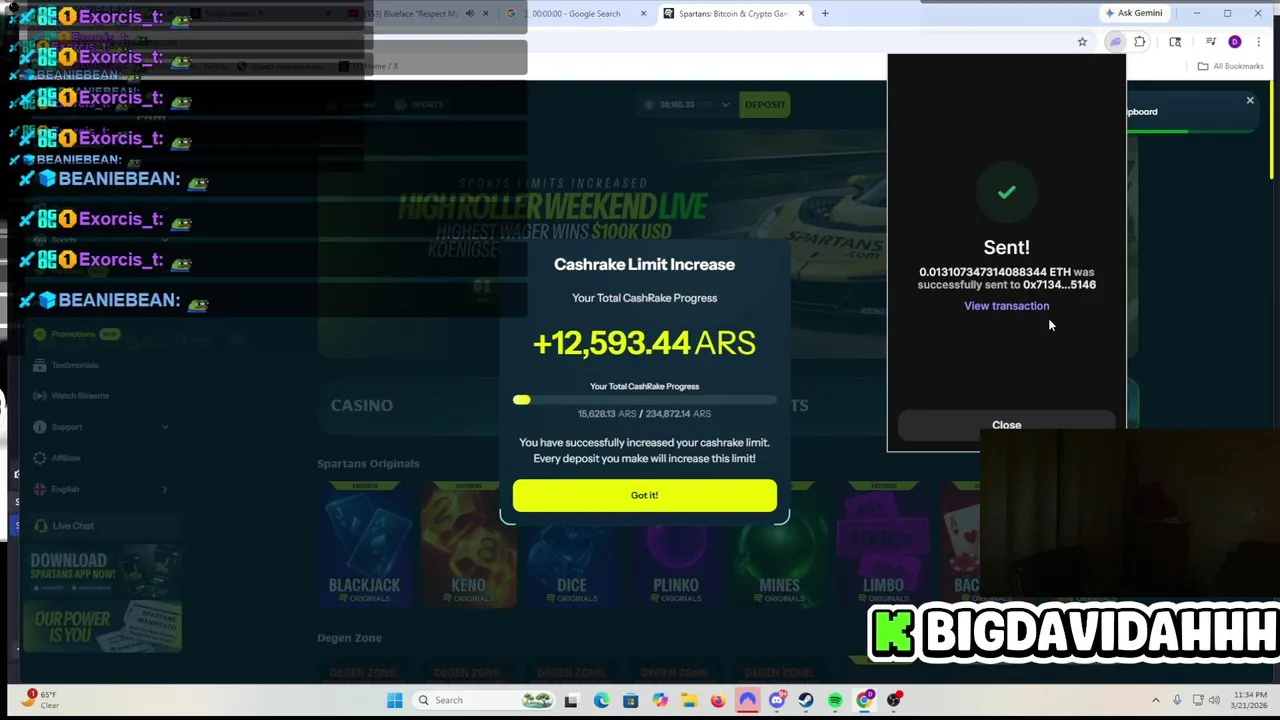1280x720 pixels.
Task: Click the CashRake progress bar
Action: pos(645,400)
